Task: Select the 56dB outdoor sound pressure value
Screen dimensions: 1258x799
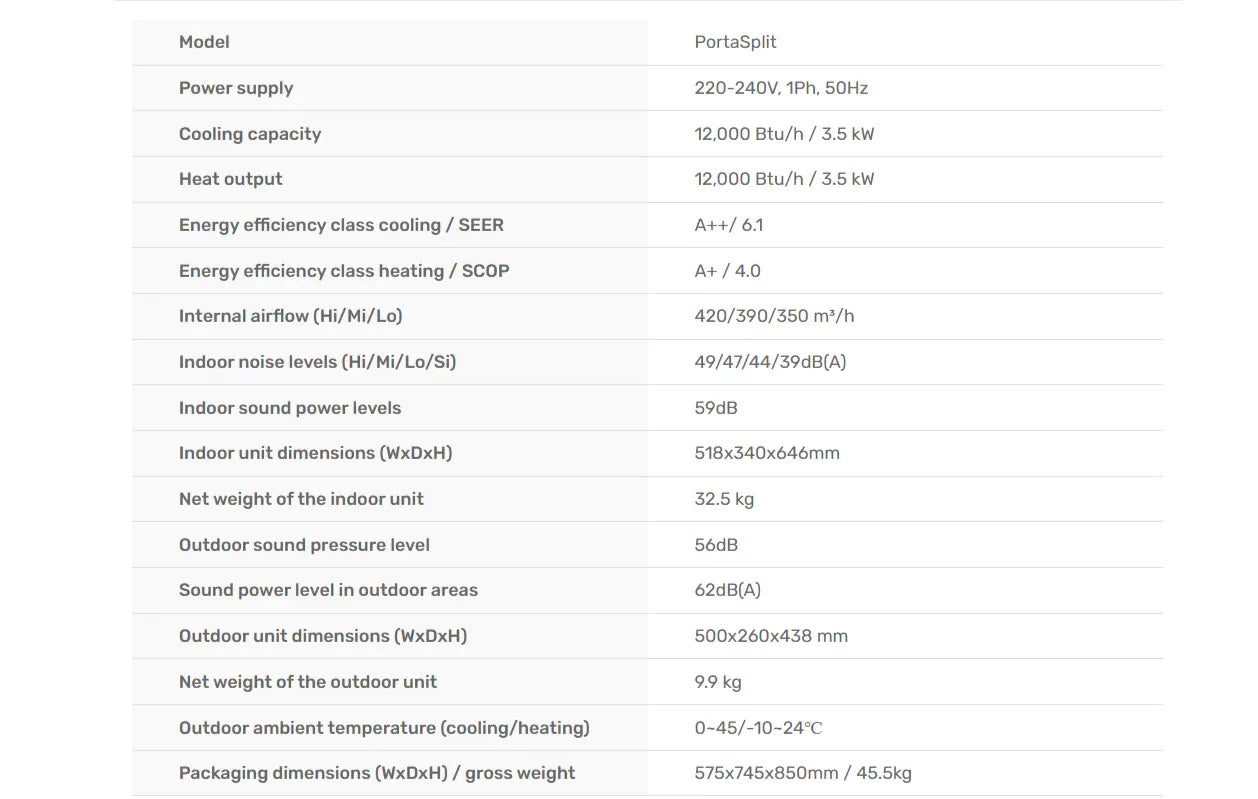Action: coord(716,545)
